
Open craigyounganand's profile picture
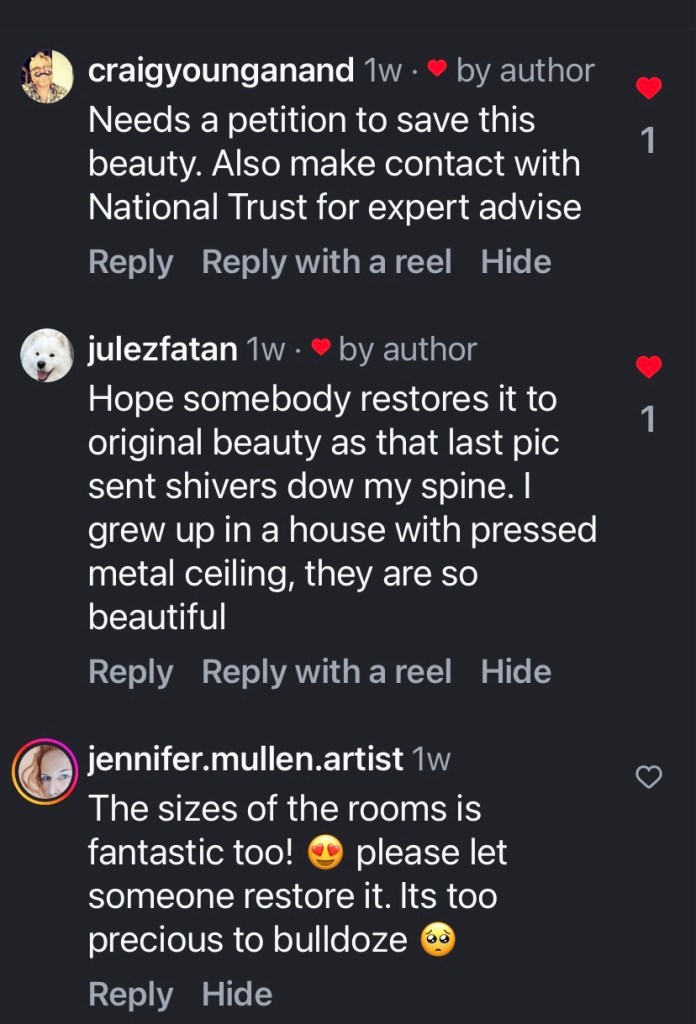pos(47,77)
